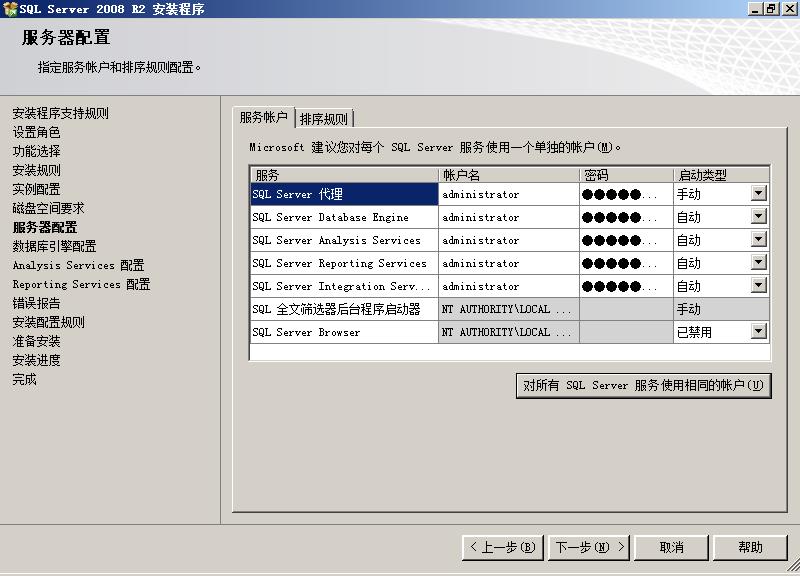Click 对所有 SQL Server 服务使用相同的帐户 button
This screenshot has width=800, height=576.
pyautogui.click(x=643, y=386)
